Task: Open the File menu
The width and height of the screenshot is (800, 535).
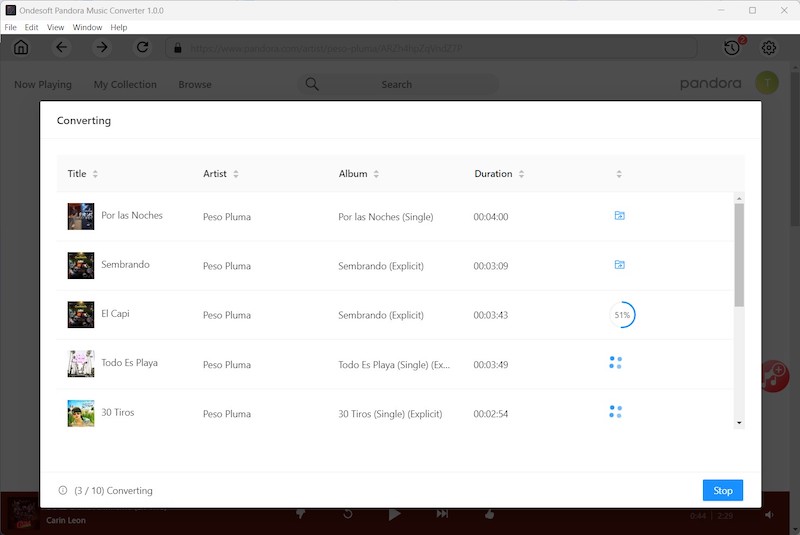Action: (10, 28)
